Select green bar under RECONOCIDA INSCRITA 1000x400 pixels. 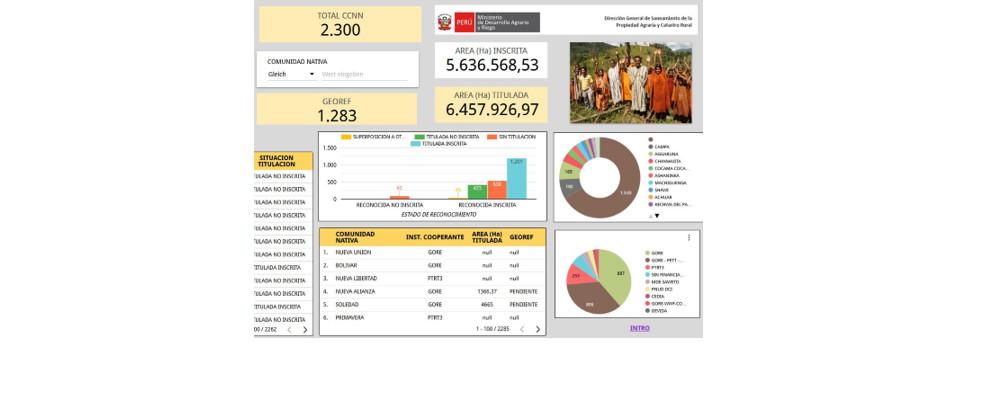[x=478, y=192]
